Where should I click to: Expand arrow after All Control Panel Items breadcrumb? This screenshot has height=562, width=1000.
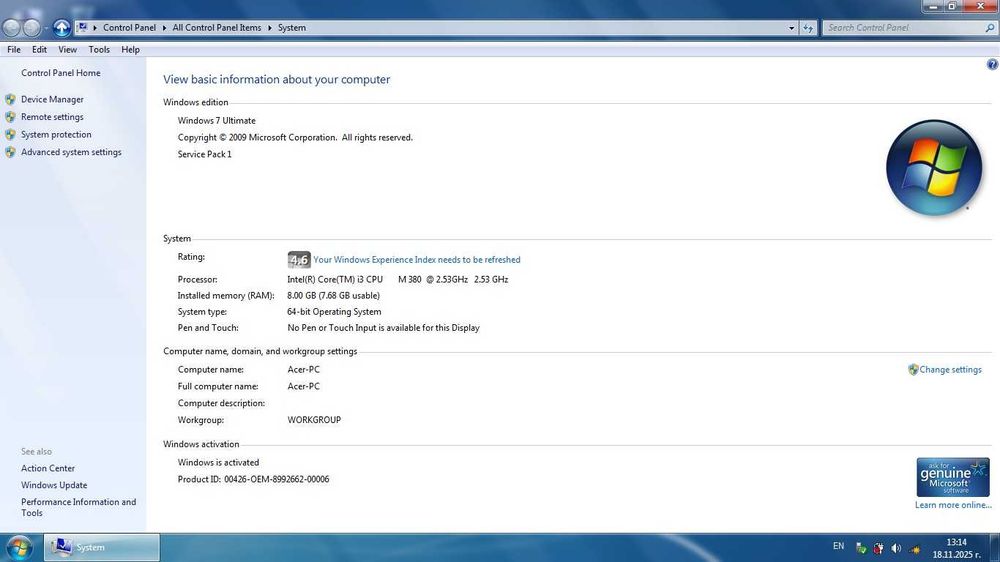[x=269, y=28]
